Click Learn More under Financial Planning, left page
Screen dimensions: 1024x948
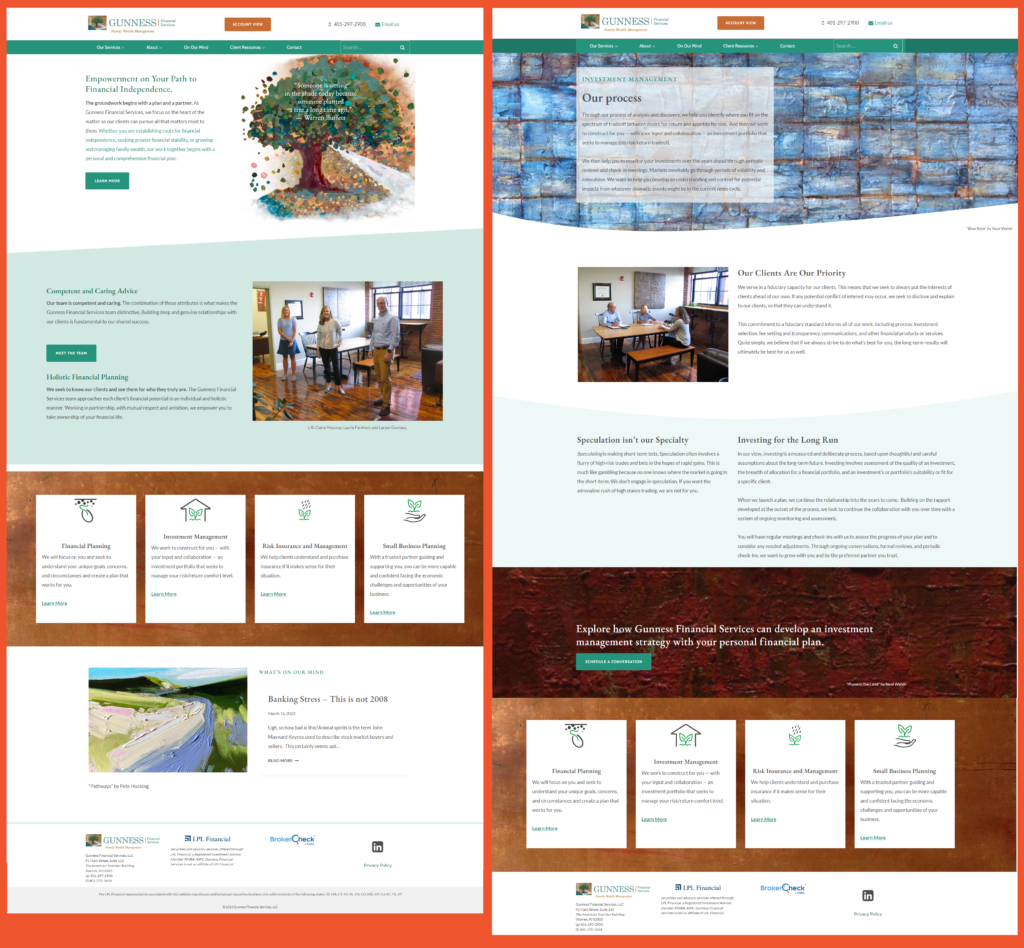tap(54, 603)
